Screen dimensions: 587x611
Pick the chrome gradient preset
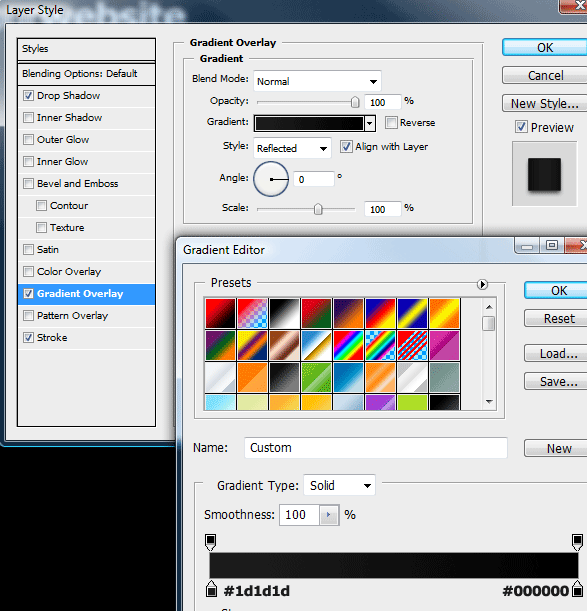316,345
